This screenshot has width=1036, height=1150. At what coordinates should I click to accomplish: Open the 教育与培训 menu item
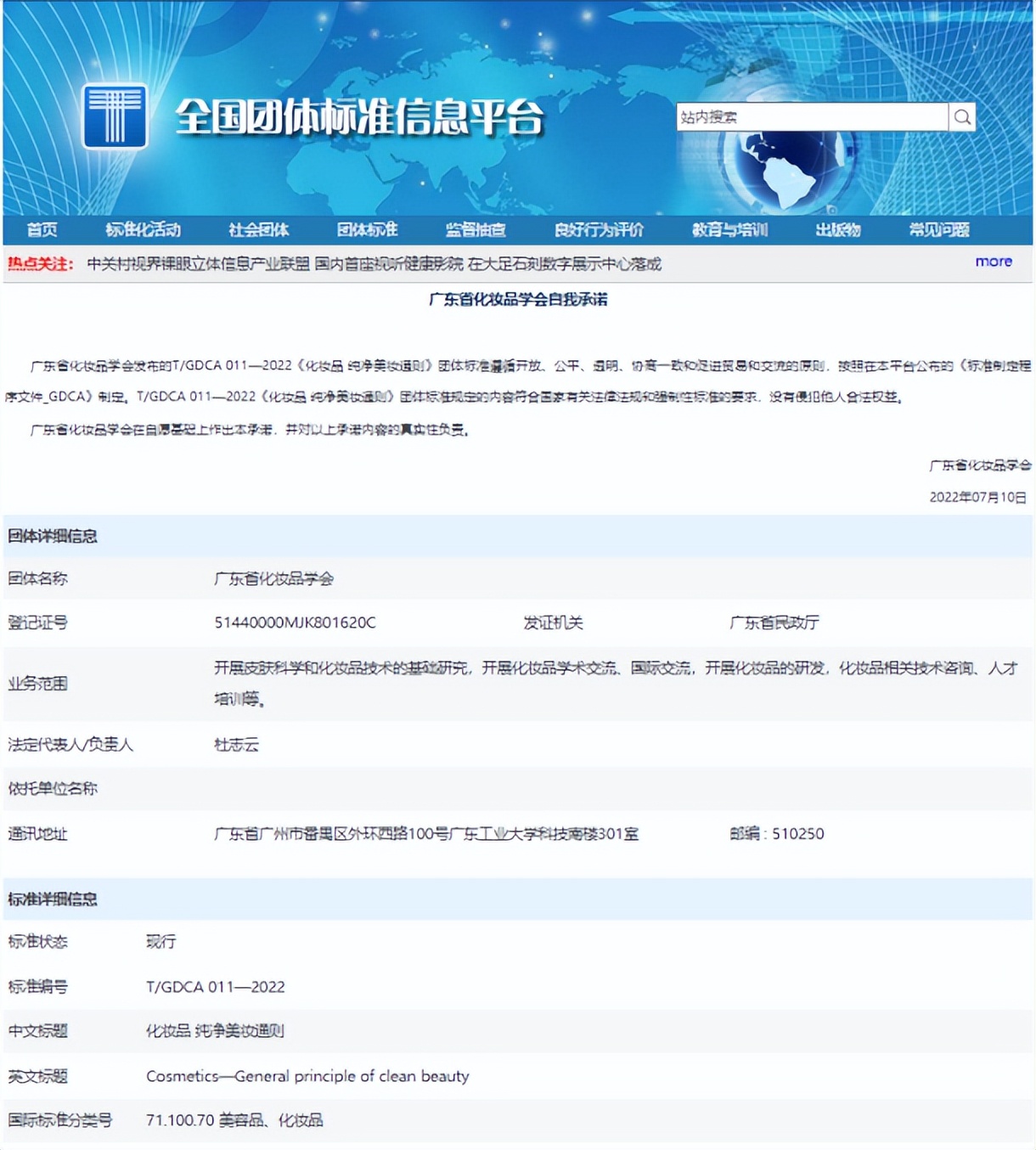[729, 229]
